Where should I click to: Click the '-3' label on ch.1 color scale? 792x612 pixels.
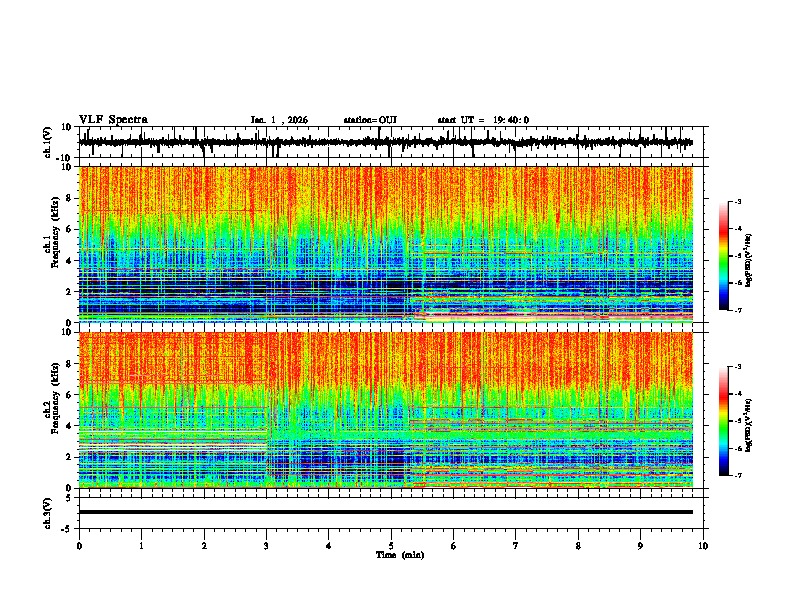(738, 202)
